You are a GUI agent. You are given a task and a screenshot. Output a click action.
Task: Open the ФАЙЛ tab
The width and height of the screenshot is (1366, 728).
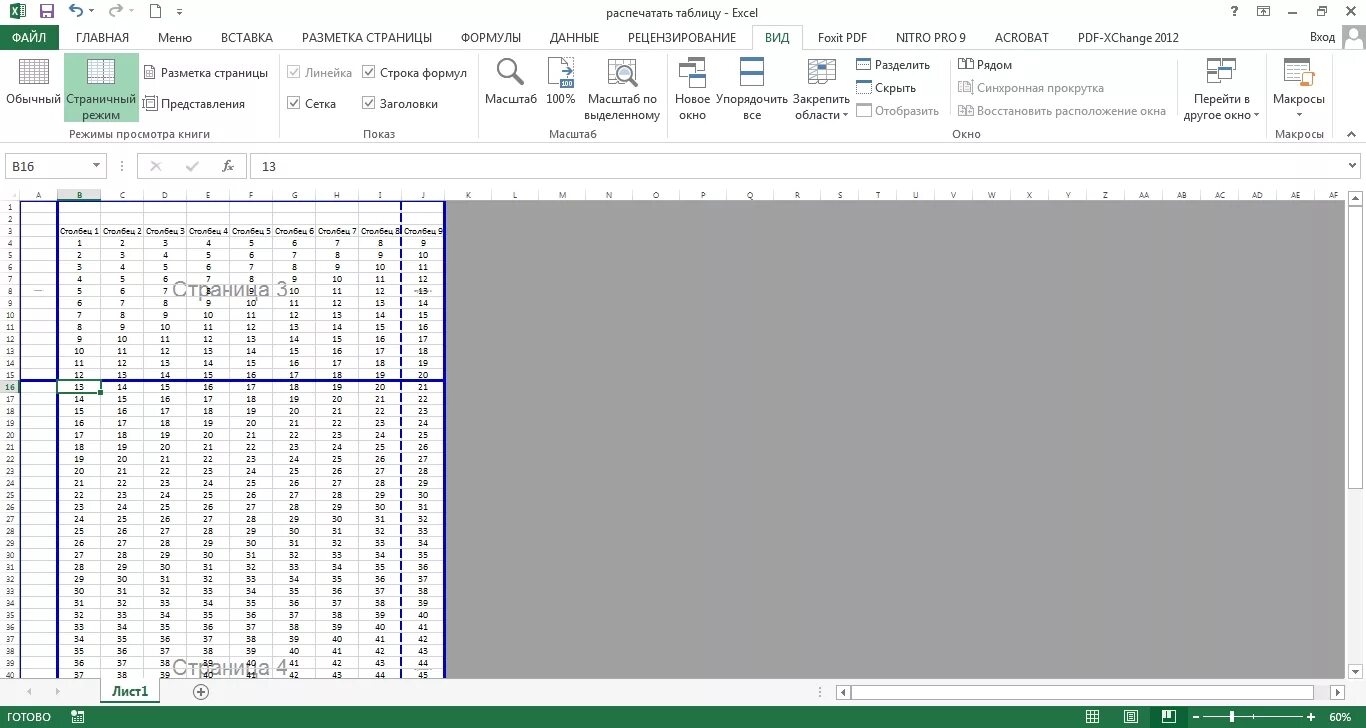(x=29, y=38)
